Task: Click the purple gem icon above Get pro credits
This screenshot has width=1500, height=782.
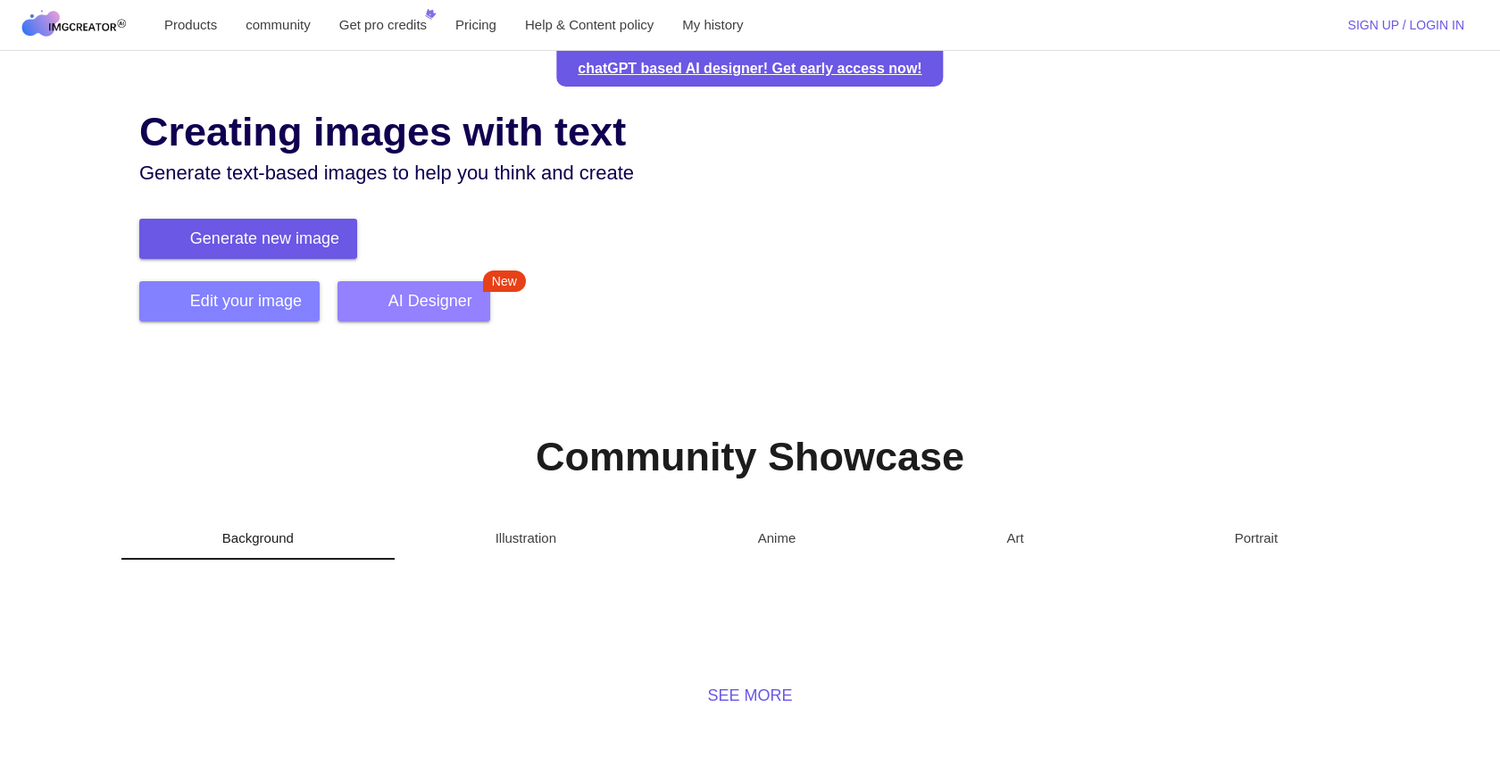Action: point(430,13)
